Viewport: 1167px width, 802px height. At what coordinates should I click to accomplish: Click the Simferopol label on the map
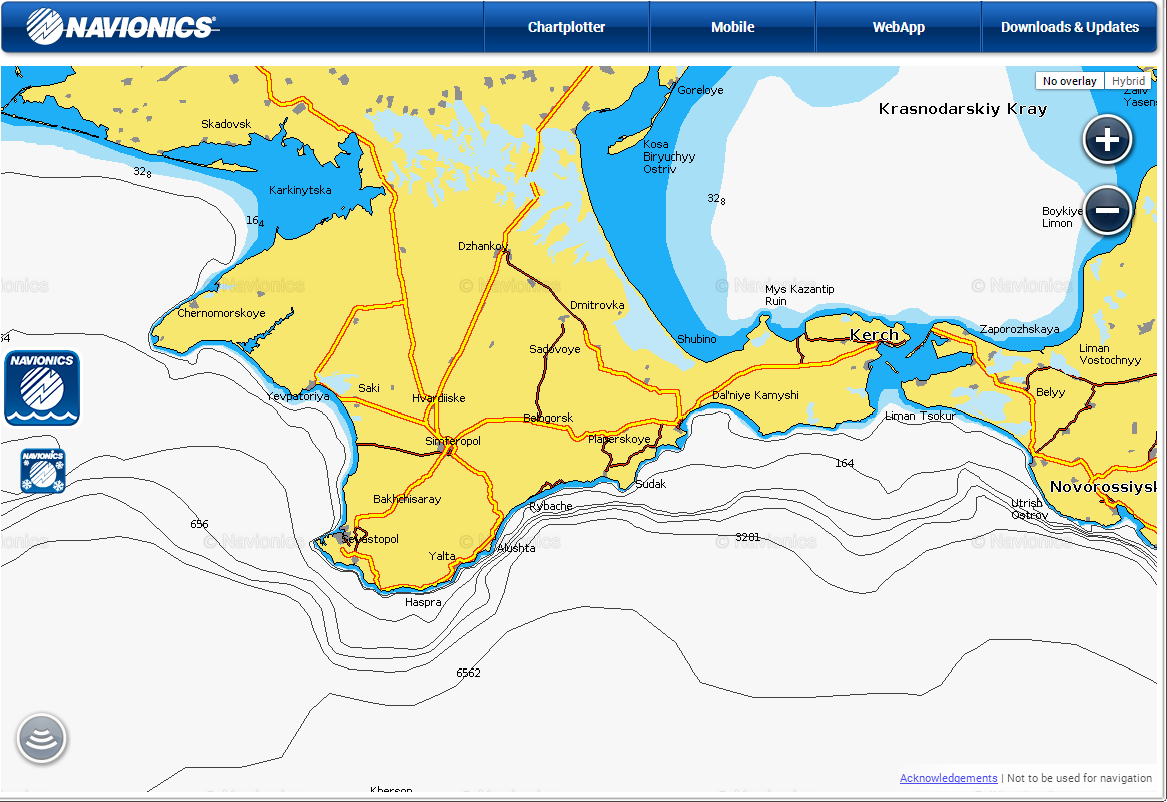pyautogui.click(x=453, y=441)
